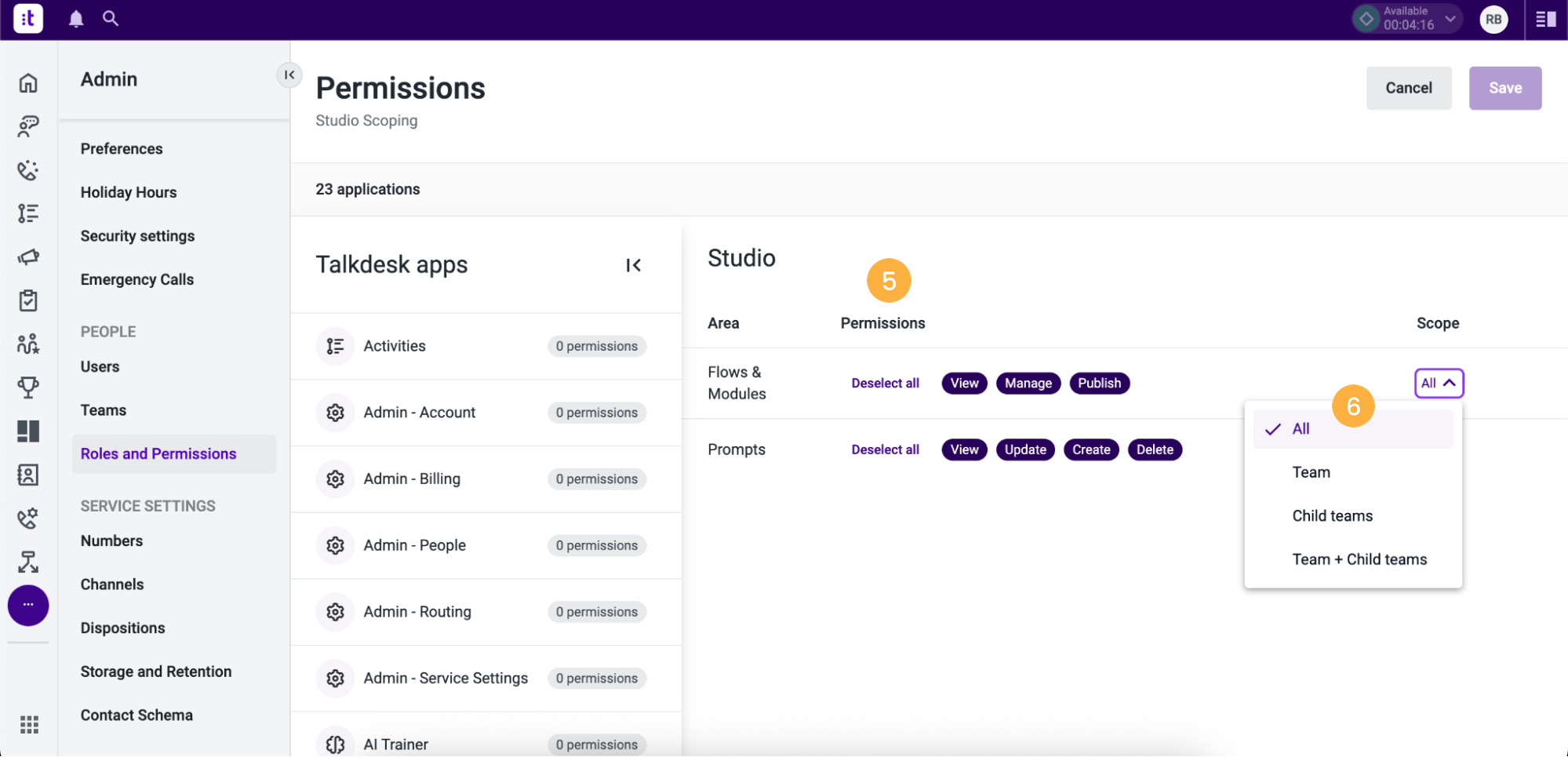1568x757 pixels.
Task: Select Team scope option
Action: tap(1353, 472)
